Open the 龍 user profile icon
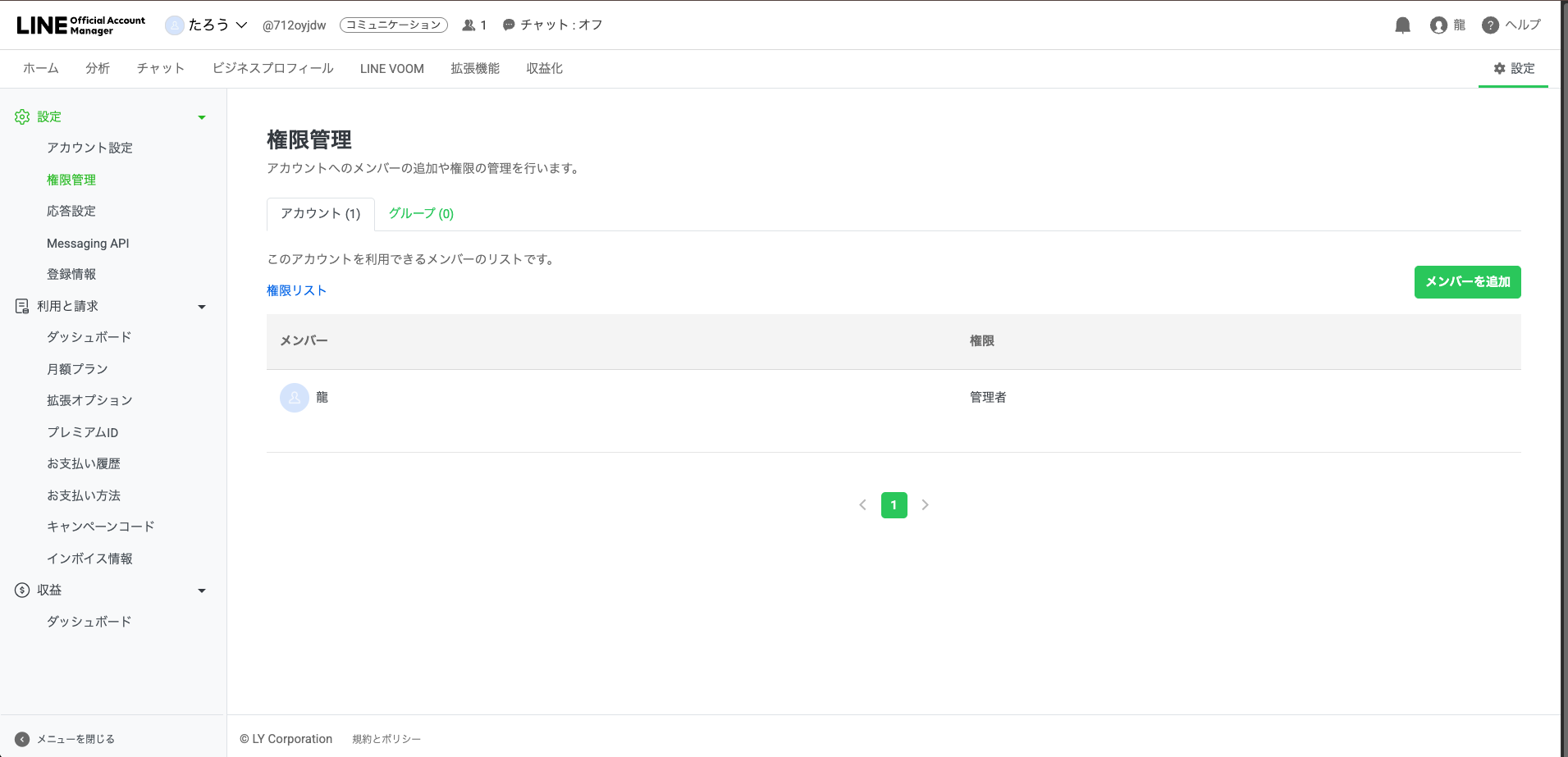 pyautogui.click(x=1438, y=25)
